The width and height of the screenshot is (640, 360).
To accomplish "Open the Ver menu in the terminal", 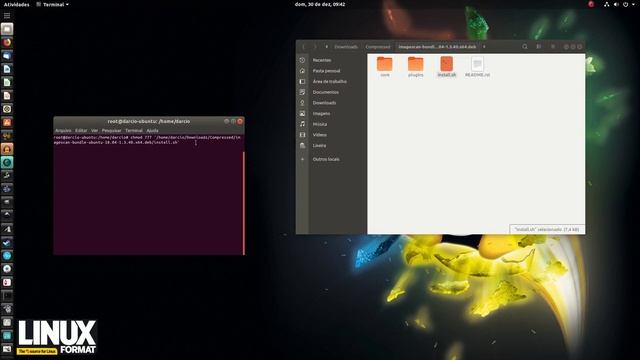I will point(94,131).
